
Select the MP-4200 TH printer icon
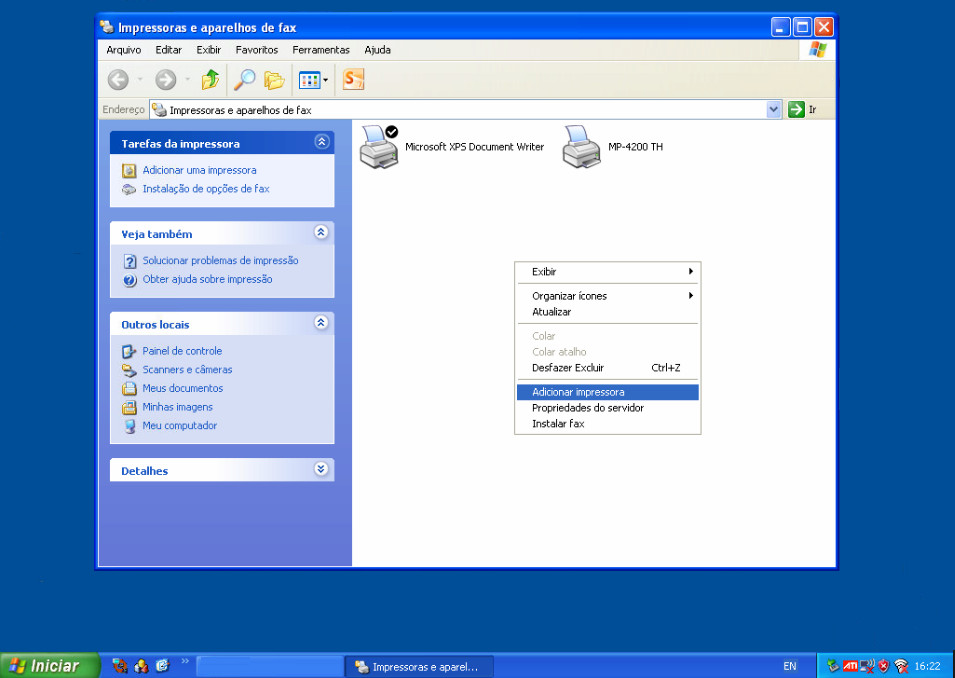pyautogui.click(x=581, y=147)
